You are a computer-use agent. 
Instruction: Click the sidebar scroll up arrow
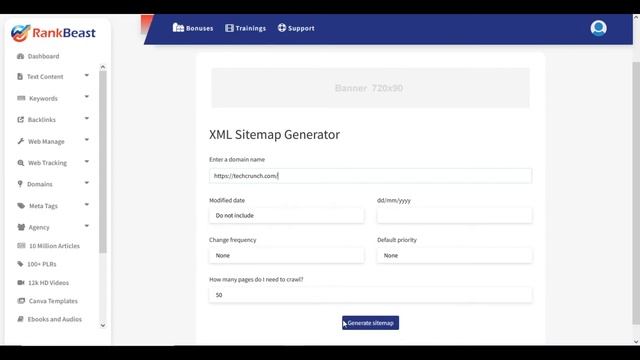pos(103,67)
